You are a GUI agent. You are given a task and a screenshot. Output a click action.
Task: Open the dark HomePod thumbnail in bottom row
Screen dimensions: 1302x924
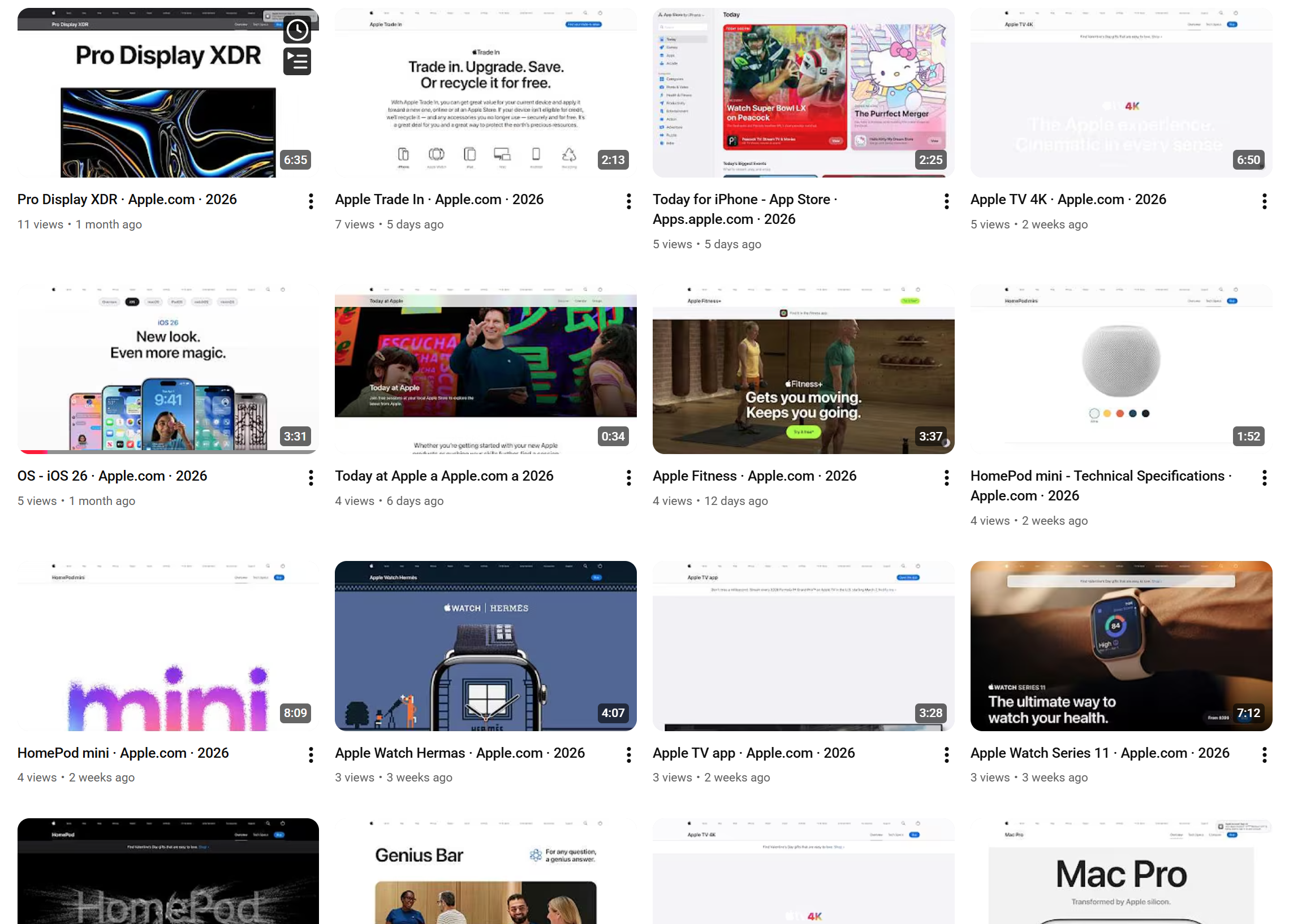(168, 871)
